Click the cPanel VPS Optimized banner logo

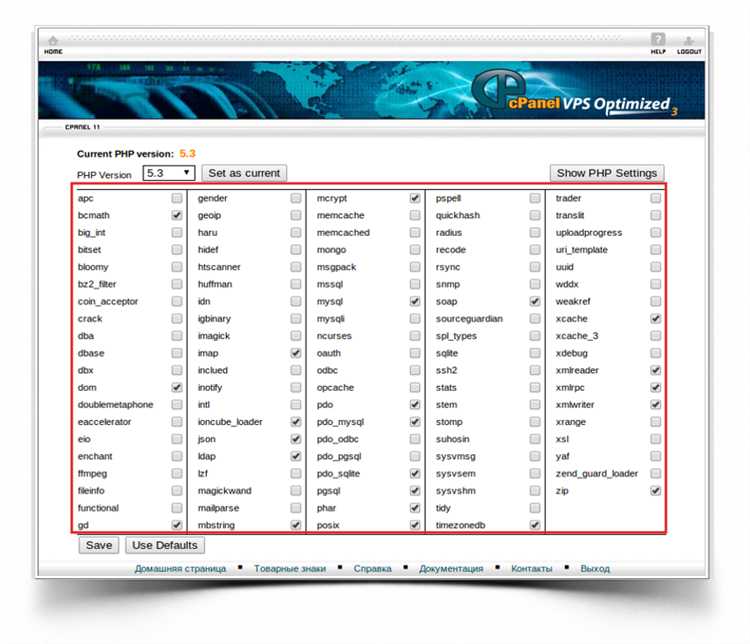coord(574,93)
